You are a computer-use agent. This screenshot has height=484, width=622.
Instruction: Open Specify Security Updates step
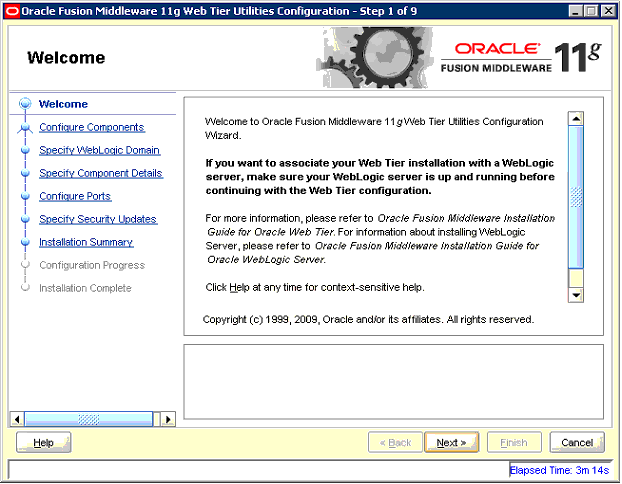[98, 219]
